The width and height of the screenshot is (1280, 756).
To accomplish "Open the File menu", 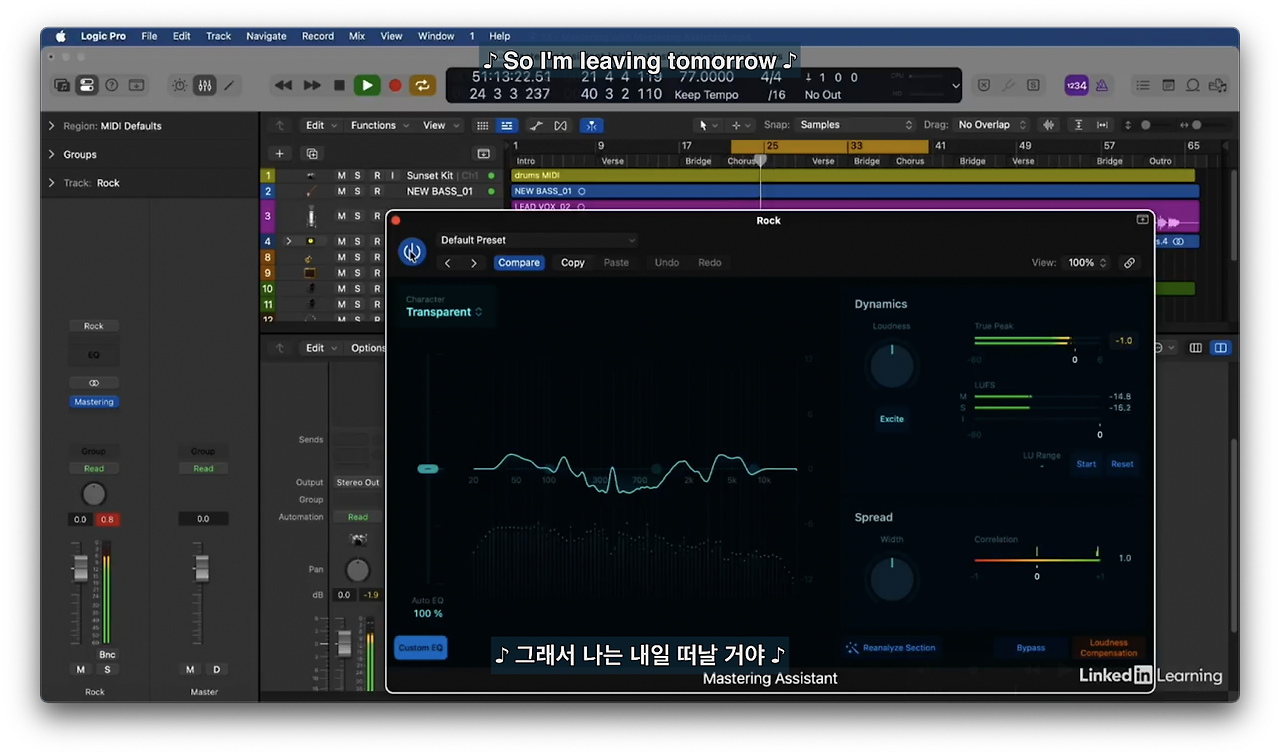I will point(149,36).
